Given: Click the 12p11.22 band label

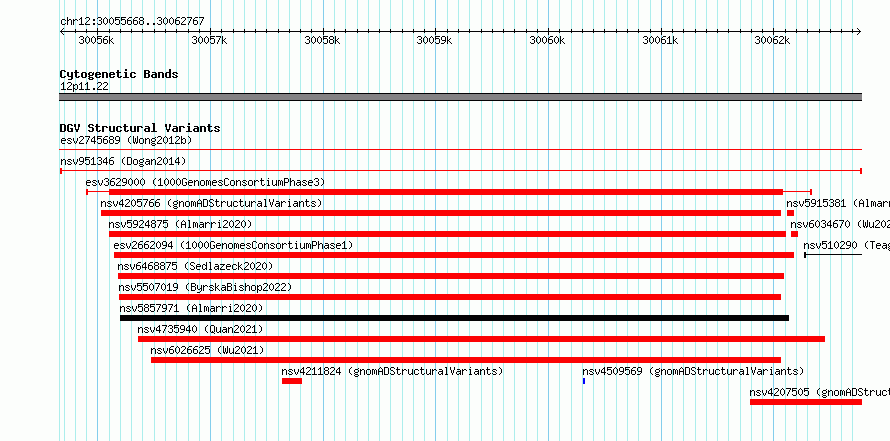Looking at the screenshot, I should coord(84,86).
